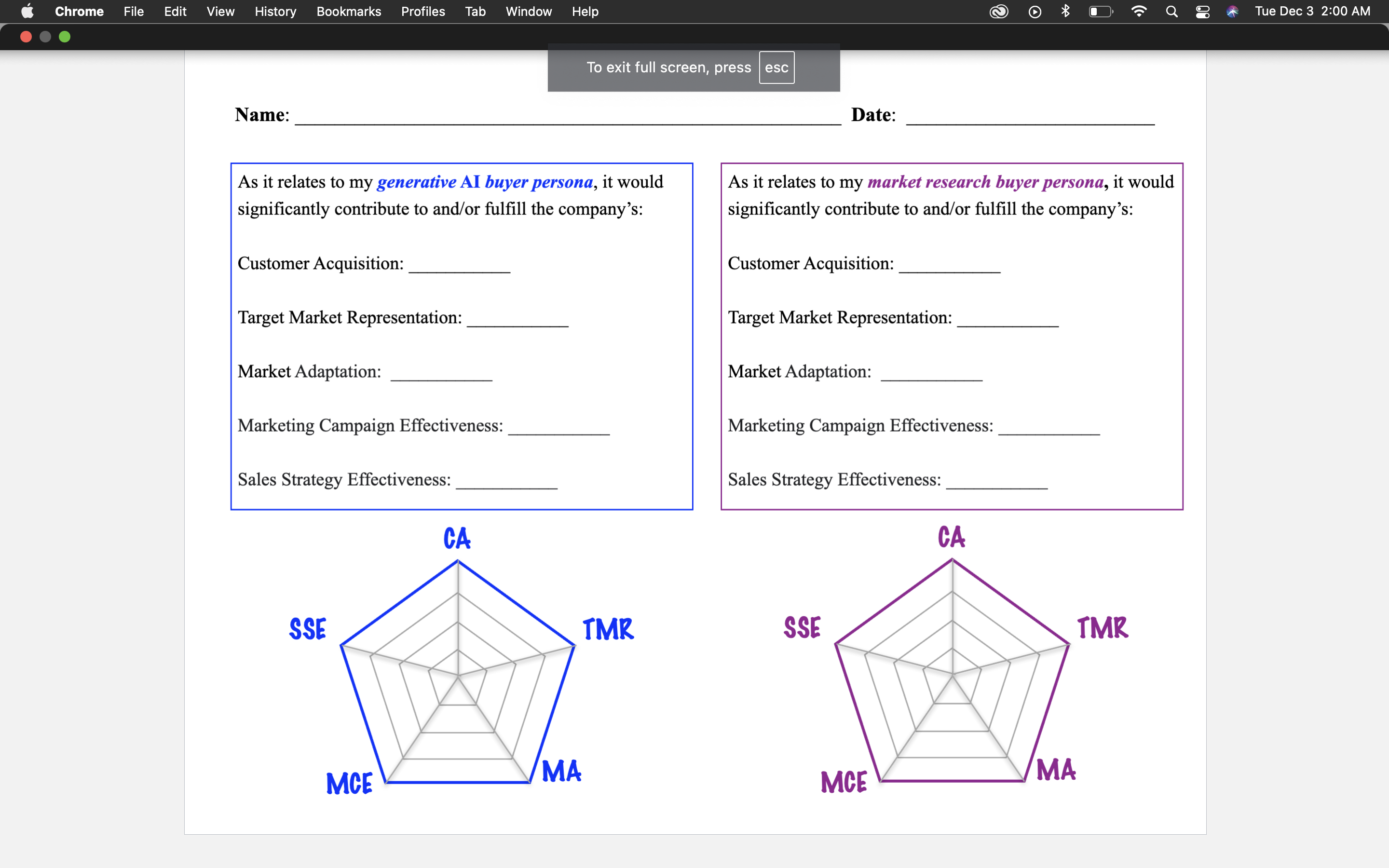Open Control Center
The image size is (1389, 868).
1202,12
